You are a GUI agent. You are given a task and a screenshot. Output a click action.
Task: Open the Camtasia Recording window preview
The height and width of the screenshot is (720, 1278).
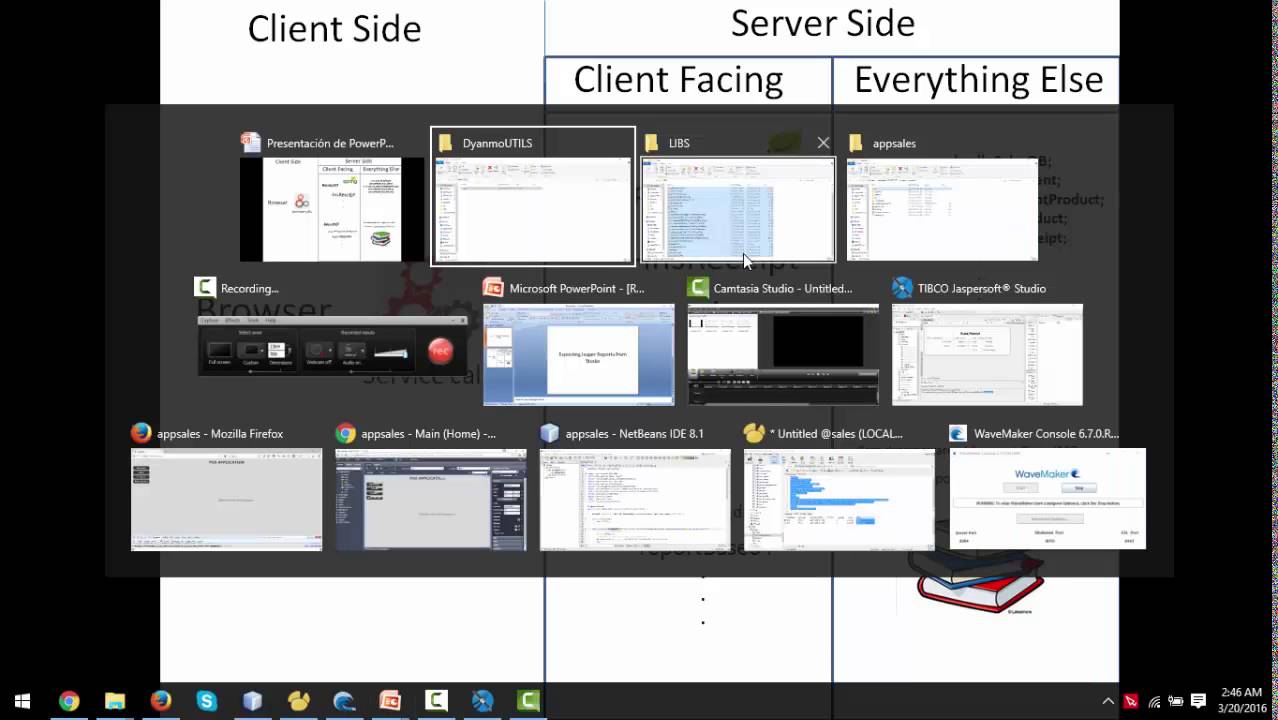tap(333, 346)
